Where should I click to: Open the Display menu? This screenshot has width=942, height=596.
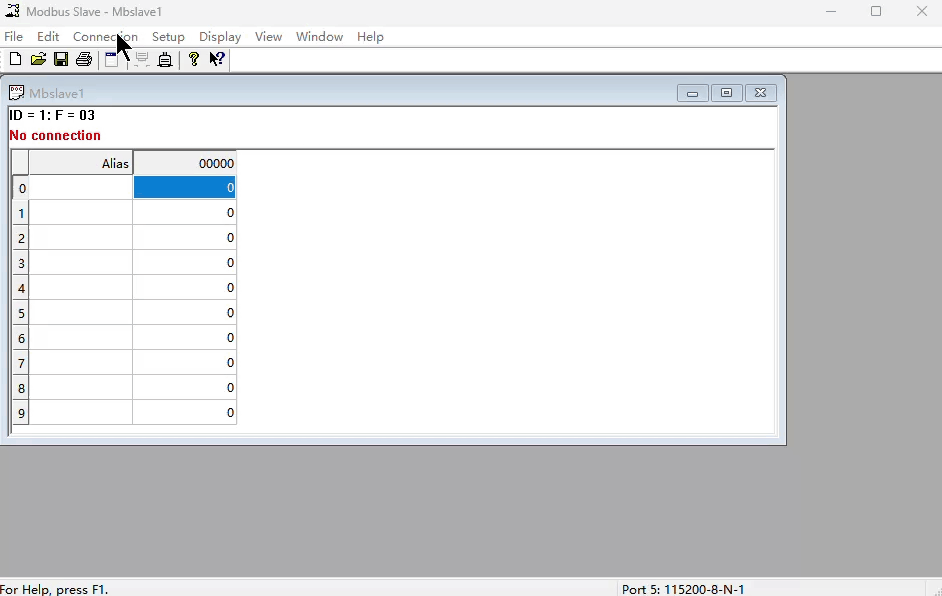pyautogui.click(x=220, y=37)
